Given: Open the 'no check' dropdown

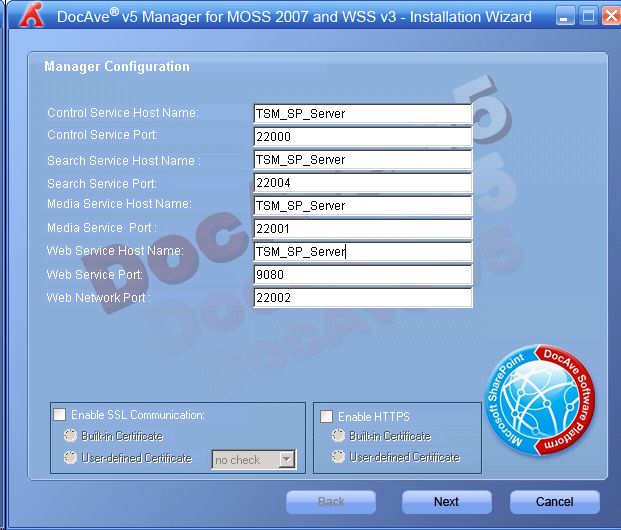Looking at the screenshot, I should 287,460.
